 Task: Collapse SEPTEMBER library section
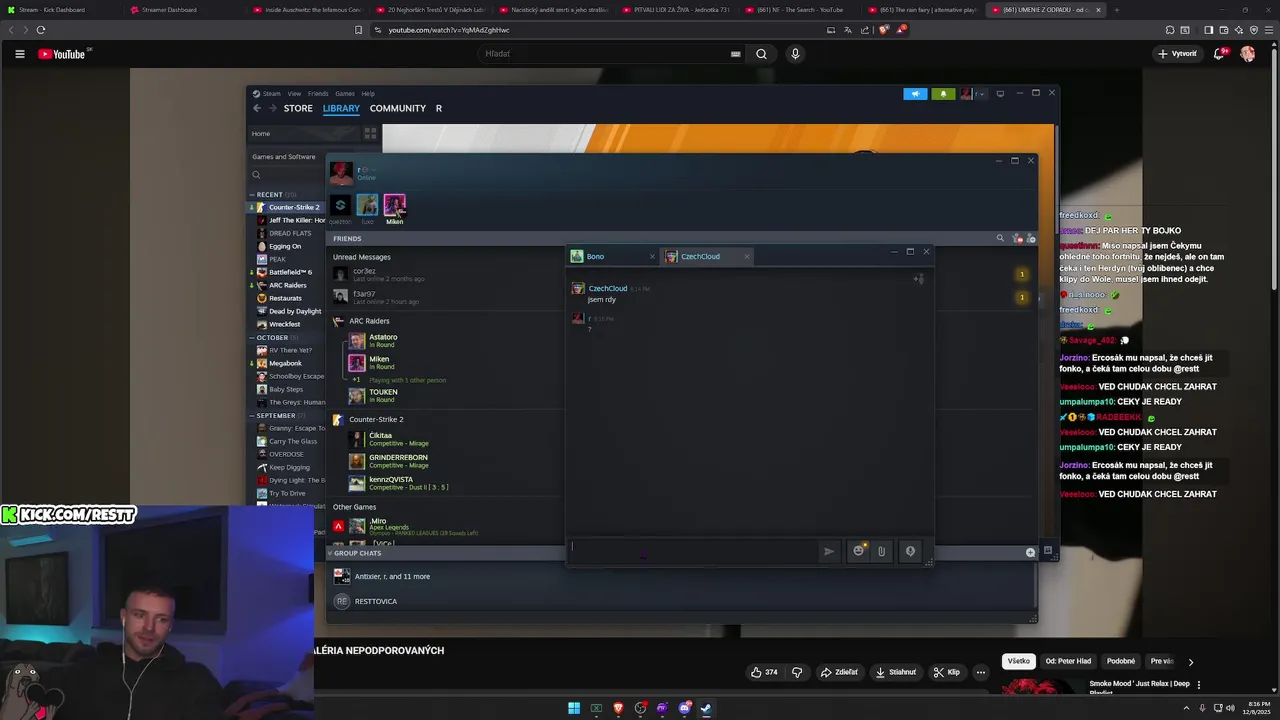coord(252,415)
